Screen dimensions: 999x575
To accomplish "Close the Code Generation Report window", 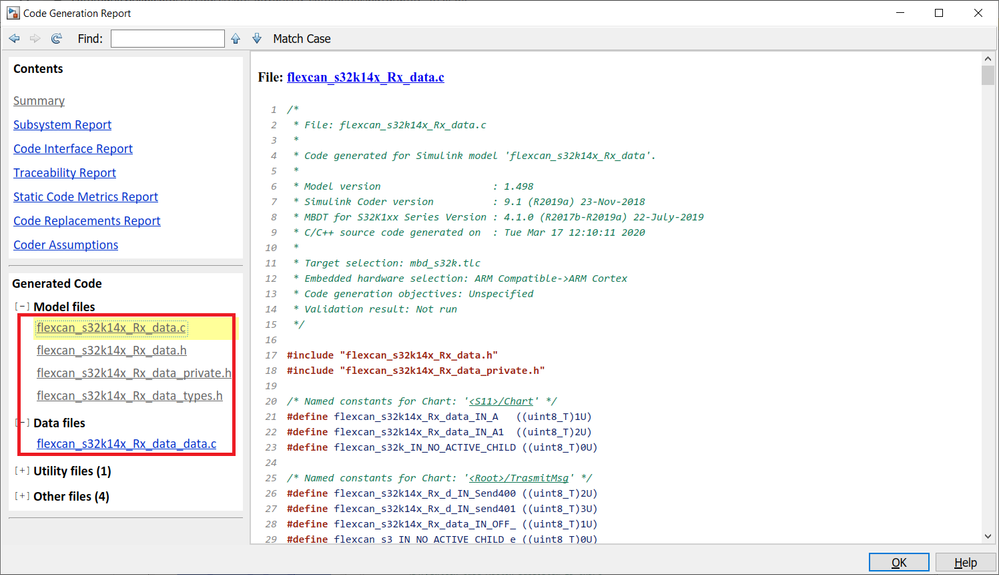I will (978, 13).
